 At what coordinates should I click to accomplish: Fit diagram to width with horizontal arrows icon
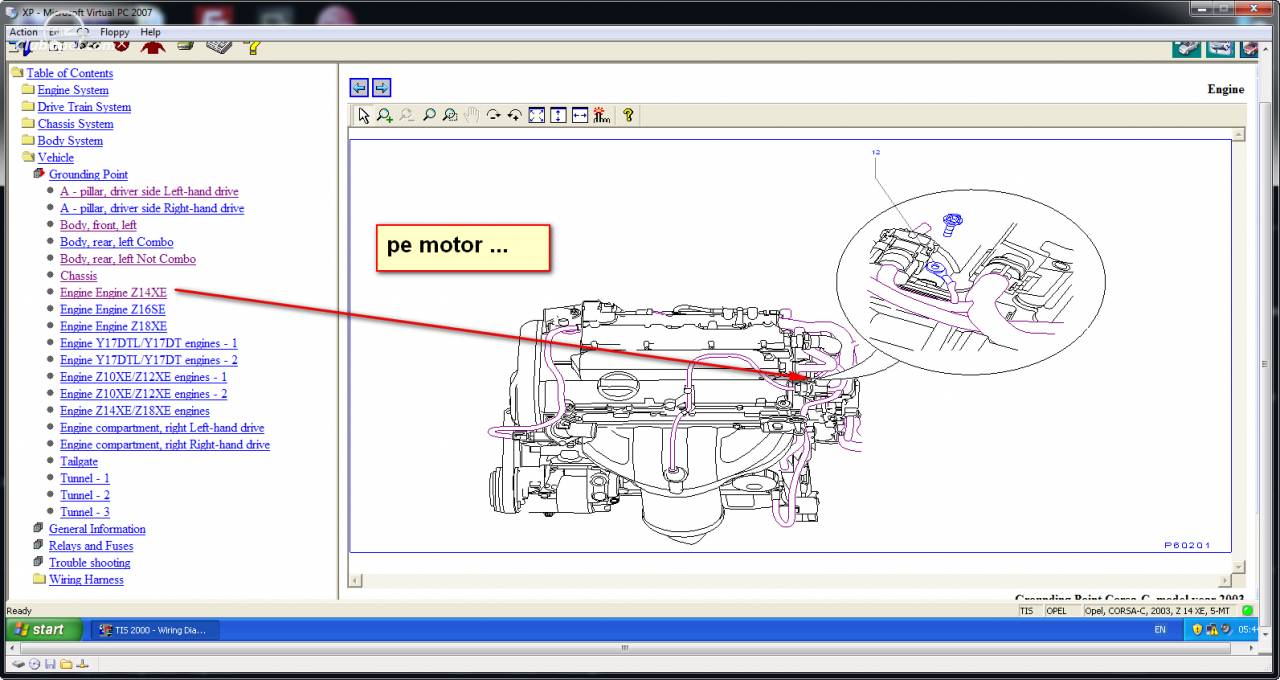click(580, 115)
